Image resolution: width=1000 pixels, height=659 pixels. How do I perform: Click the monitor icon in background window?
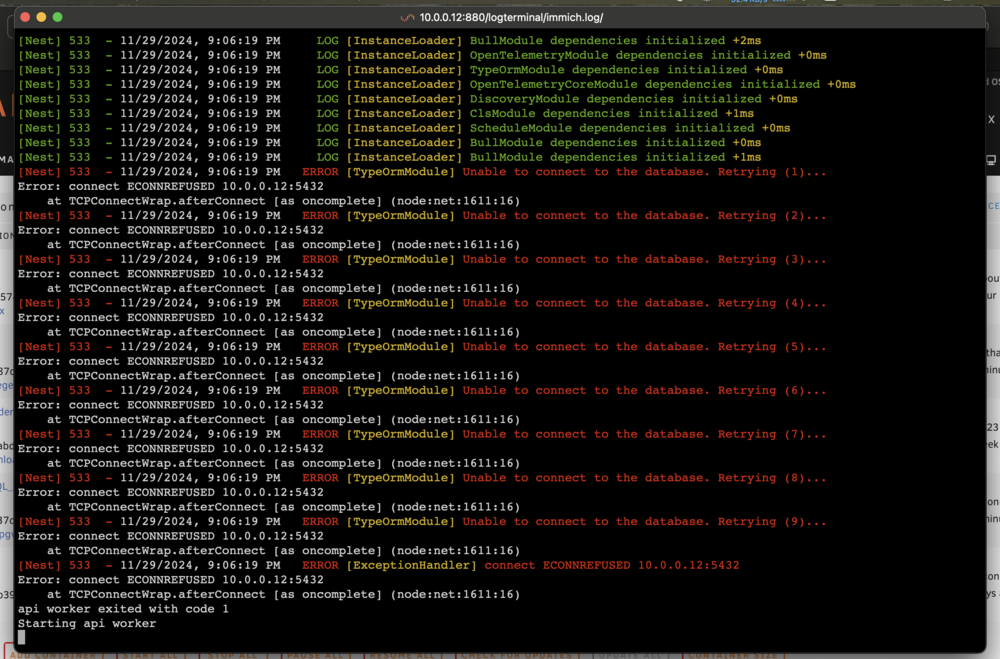tap(991, 160)
